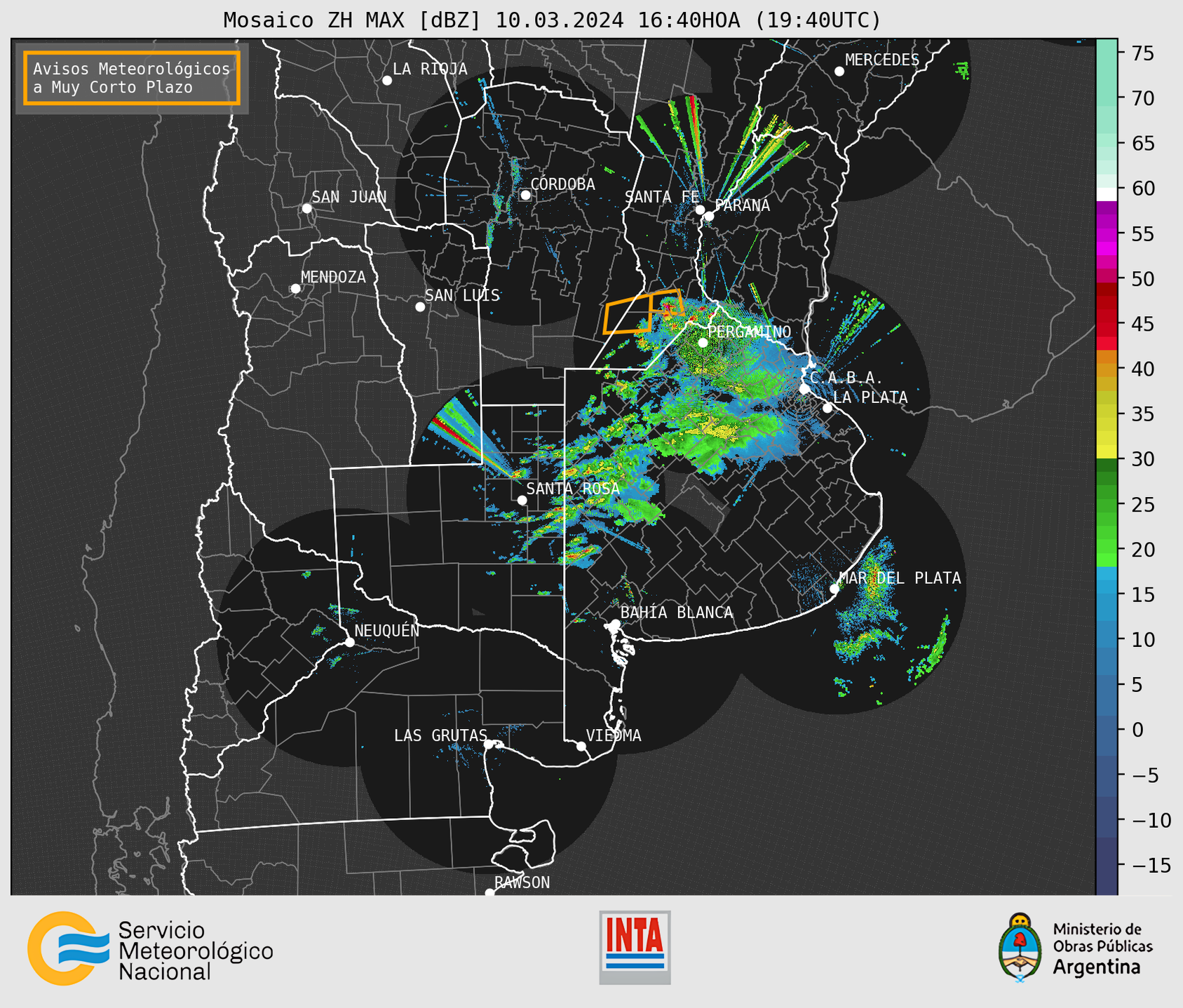Click the SAN LUIS city marker
The image size is (1183, 1008).
click(420, 306)
